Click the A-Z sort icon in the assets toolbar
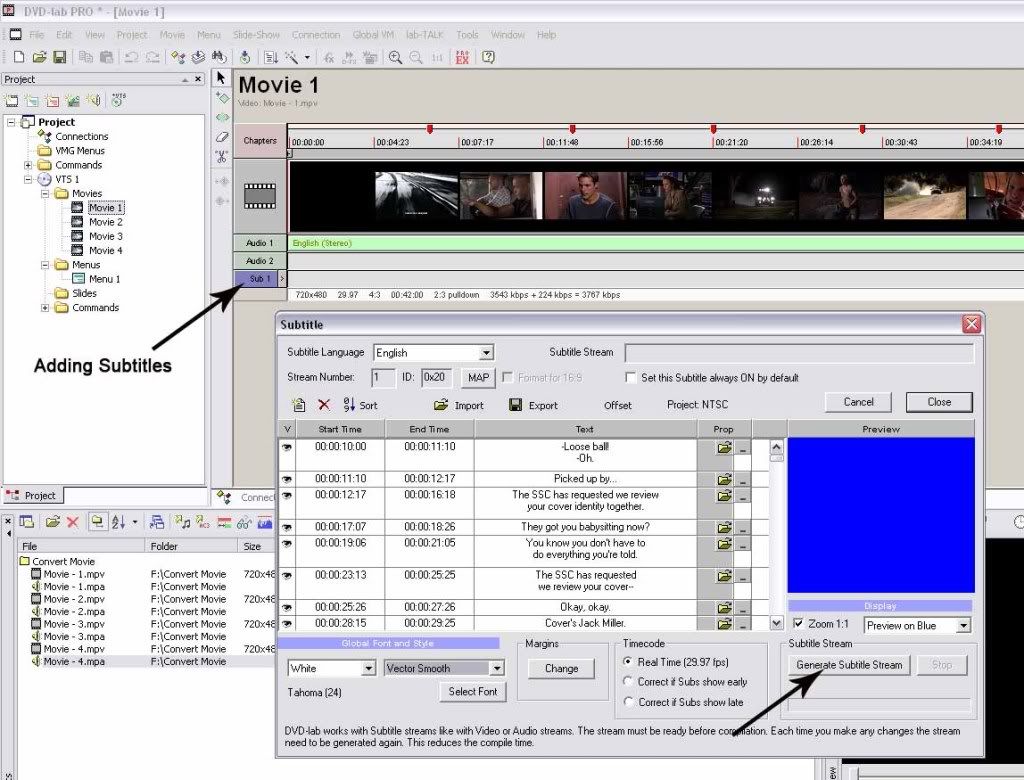This screenshot has width=1024, height=780. [x=118, y=522]
